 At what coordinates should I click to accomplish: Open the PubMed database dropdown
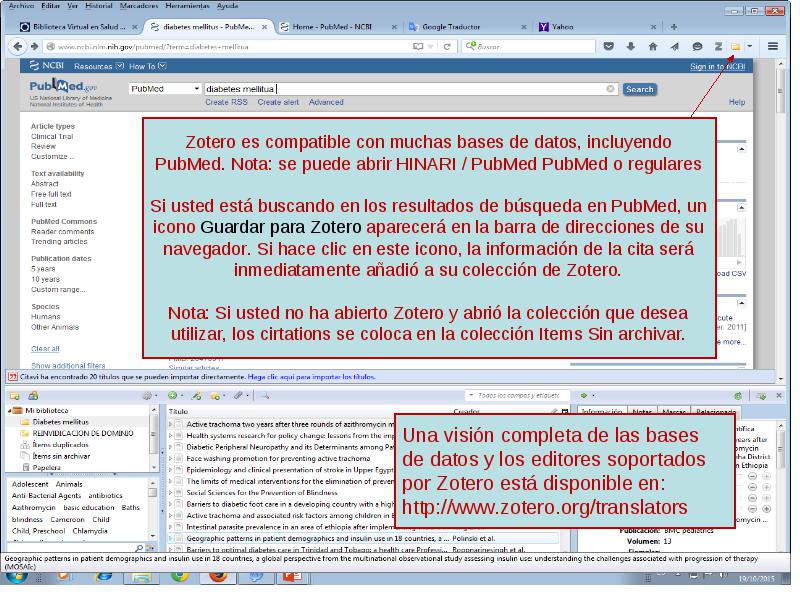coord(164,89)
